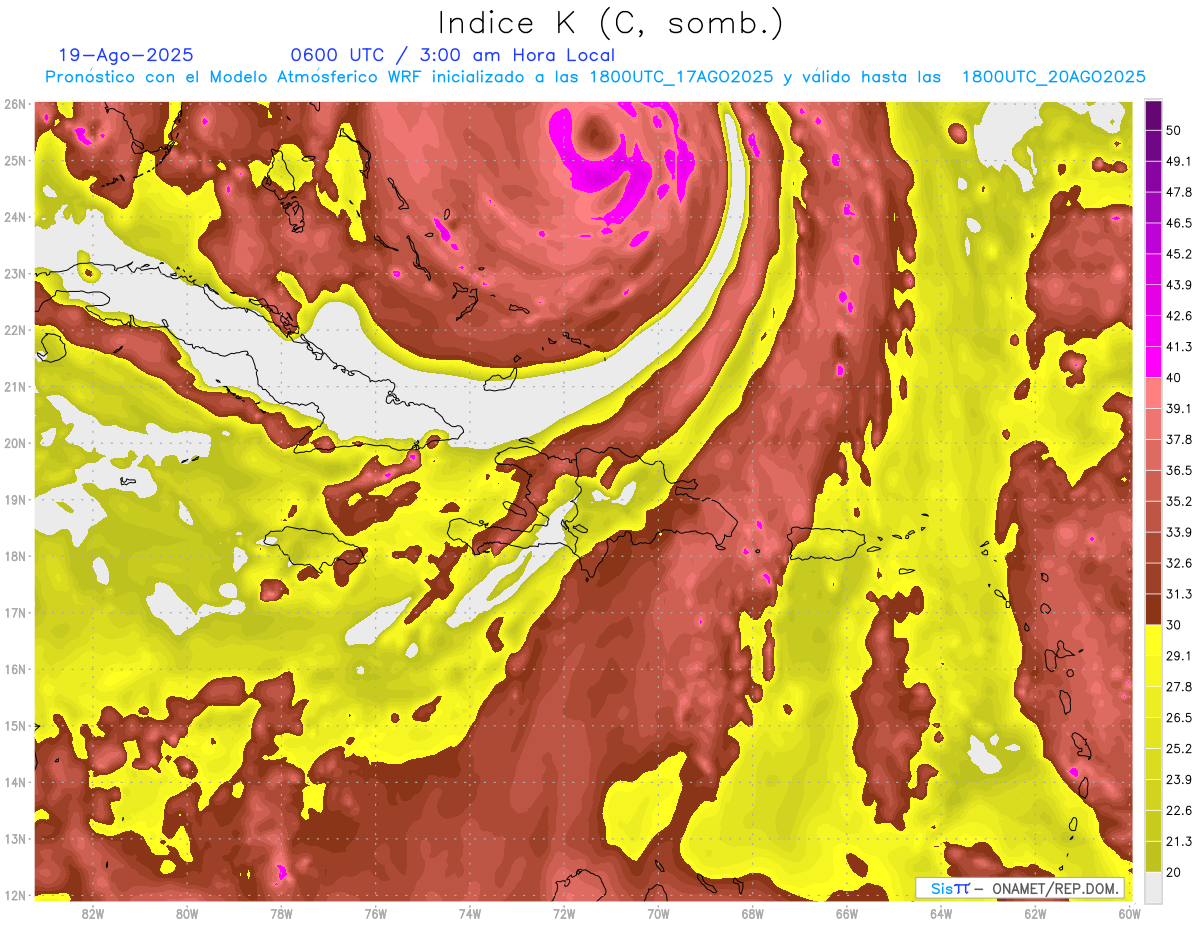Click the '26.5' color scale label
The width and height of the screenshot is (1200, 927).
(x=1178, y=717)
